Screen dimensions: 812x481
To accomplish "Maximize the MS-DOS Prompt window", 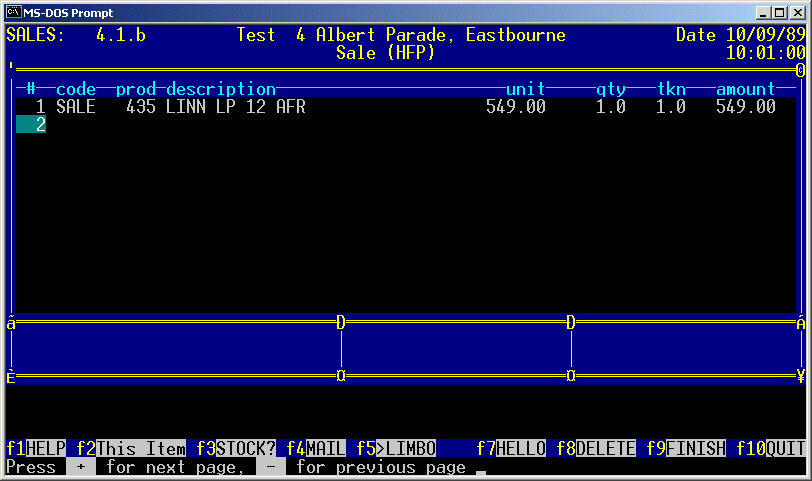I will (781, 12).
